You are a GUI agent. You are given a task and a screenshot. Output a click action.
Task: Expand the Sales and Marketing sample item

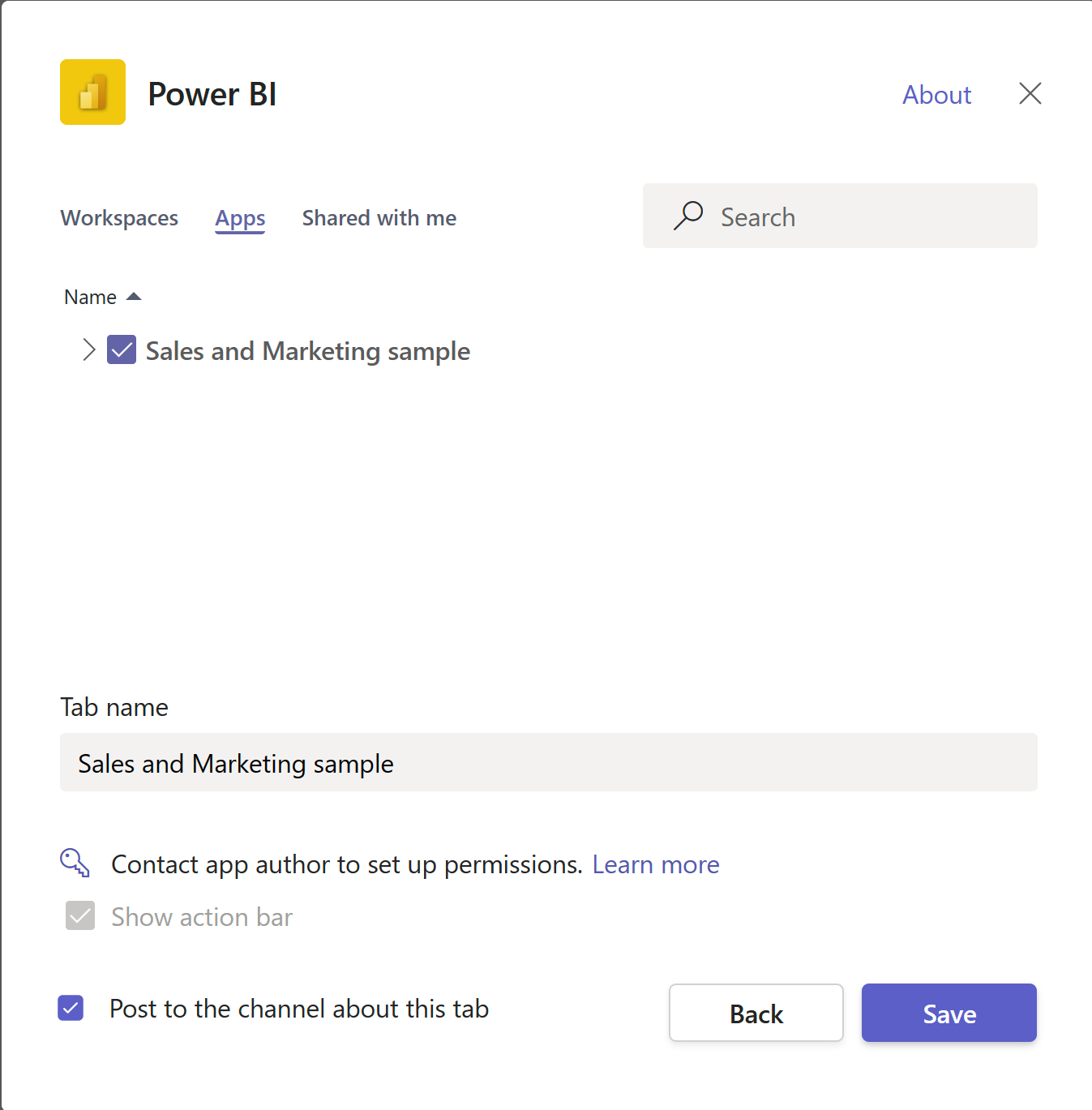tap(88, 350)
